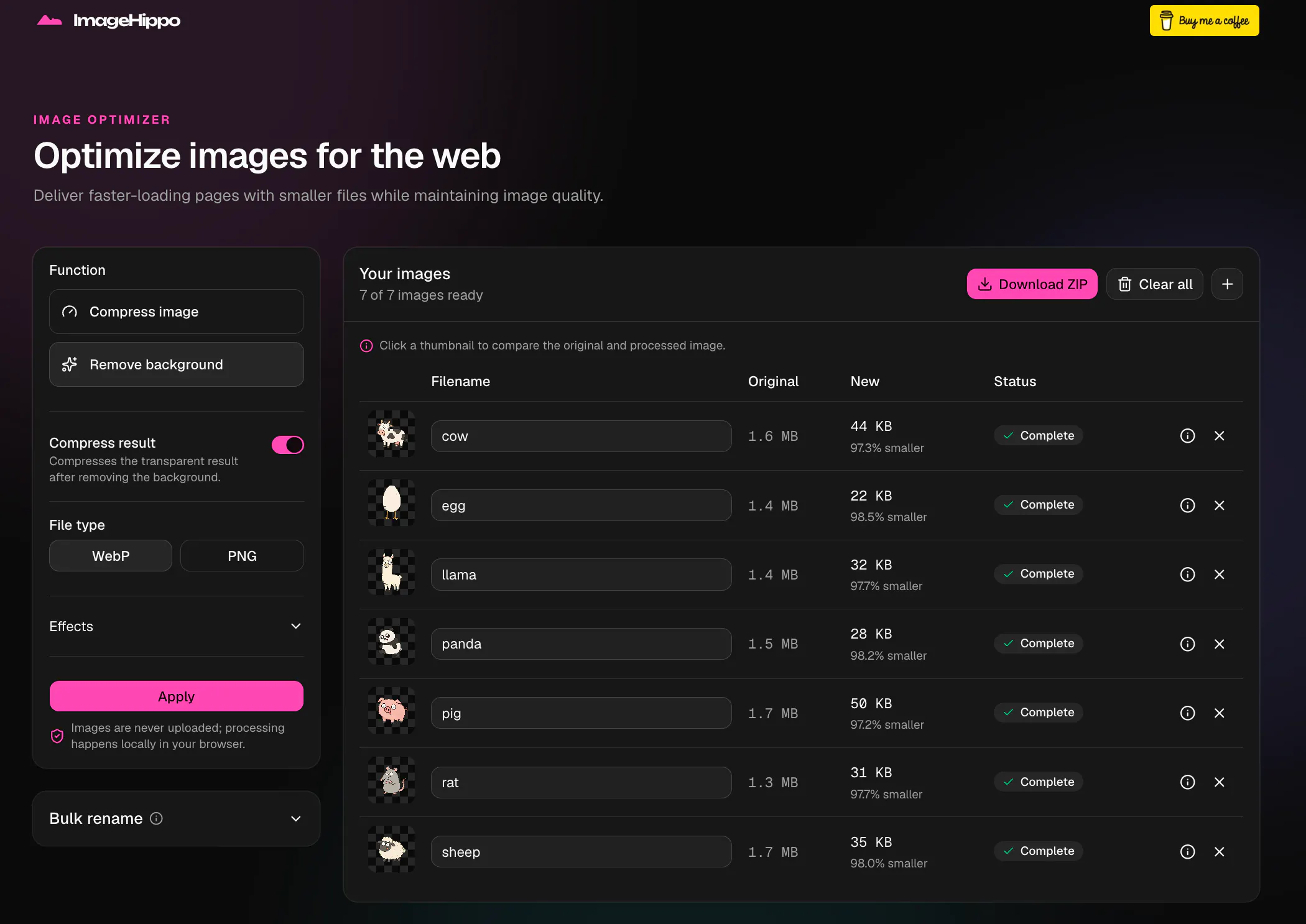Expand the Bulk rename panel

177,819
